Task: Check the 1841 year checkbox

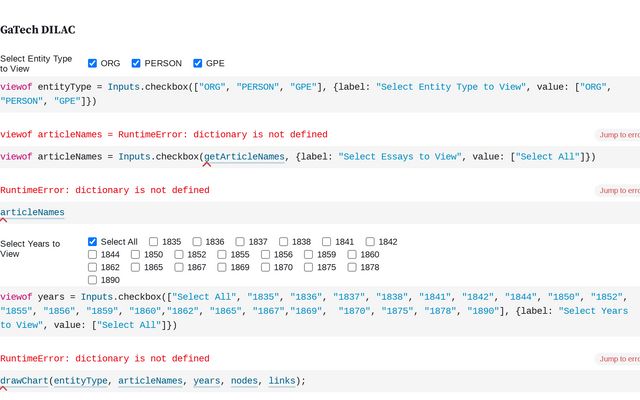Action: pyautogui.click(x=327, y=242)
